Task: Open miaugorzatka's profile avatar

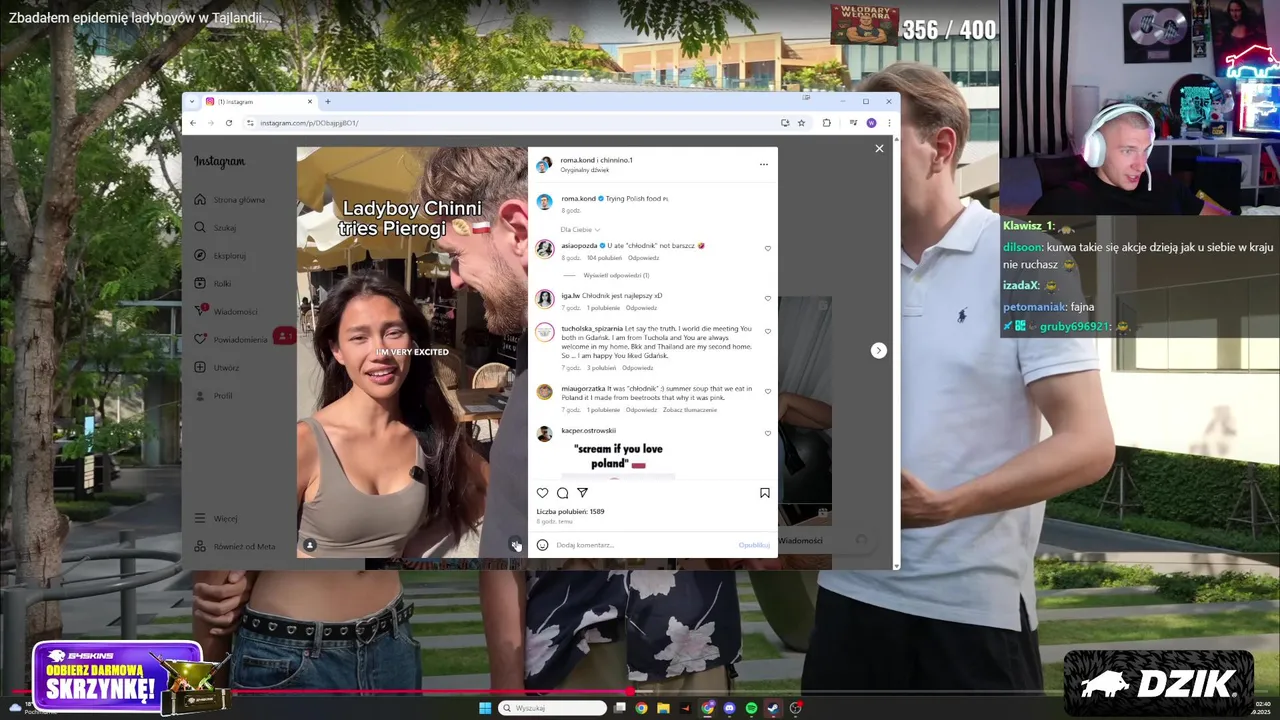Action: pos(544,392)
